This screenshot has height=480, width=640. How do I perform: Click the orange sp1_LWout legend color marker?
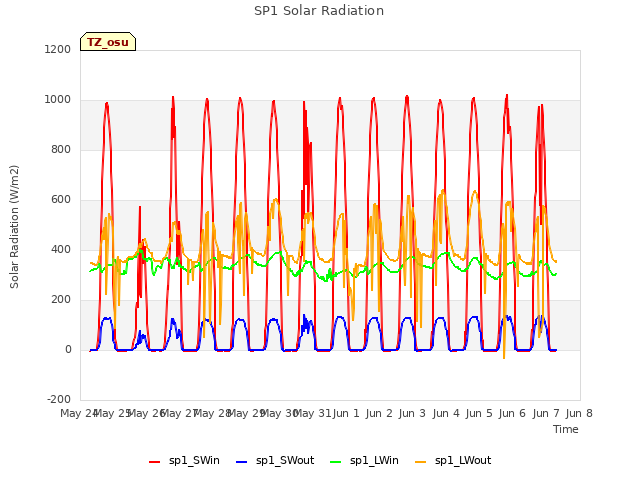point(420,462)
